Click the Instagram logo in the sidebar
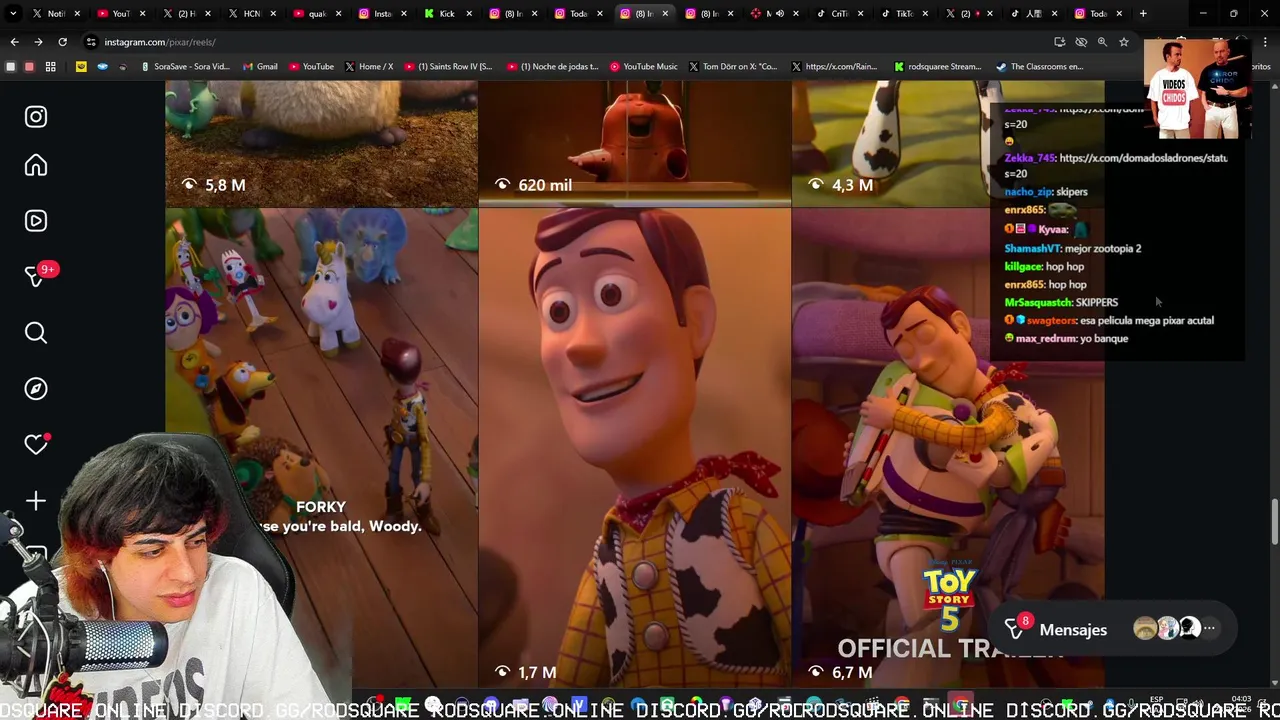The width and height of the screenshot is (1280, 720). [x=36, y=117]
